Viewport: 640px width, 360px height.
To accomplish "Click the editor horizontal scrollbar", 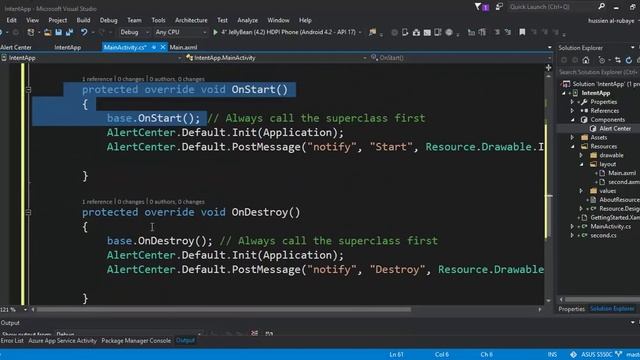I will (x=224, y=310).
